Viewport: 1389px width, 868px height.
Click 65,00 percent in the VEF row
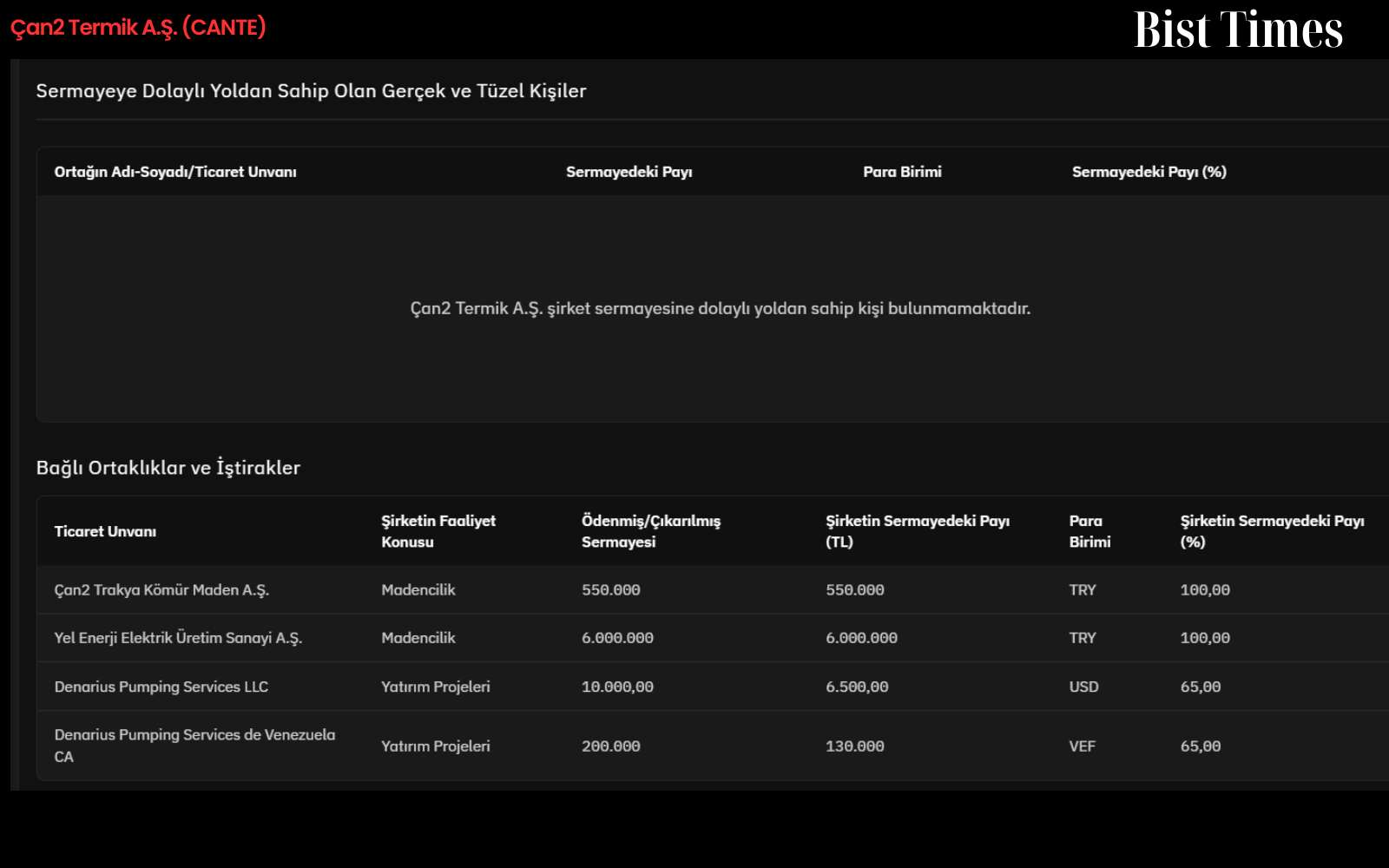[x=1201, y=746]
